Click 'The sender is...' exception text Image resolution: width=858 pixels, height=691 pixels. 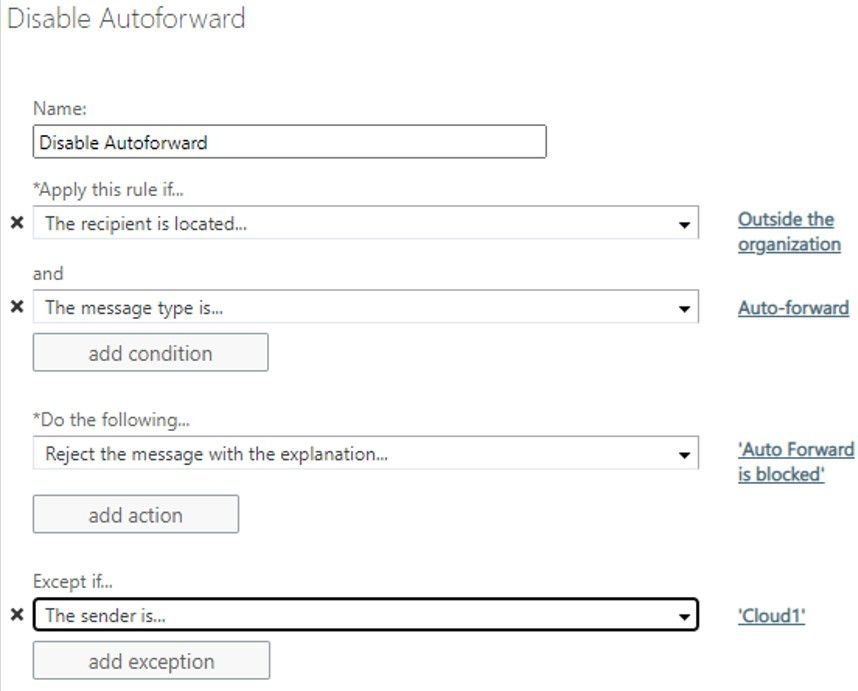click(105, 616)
